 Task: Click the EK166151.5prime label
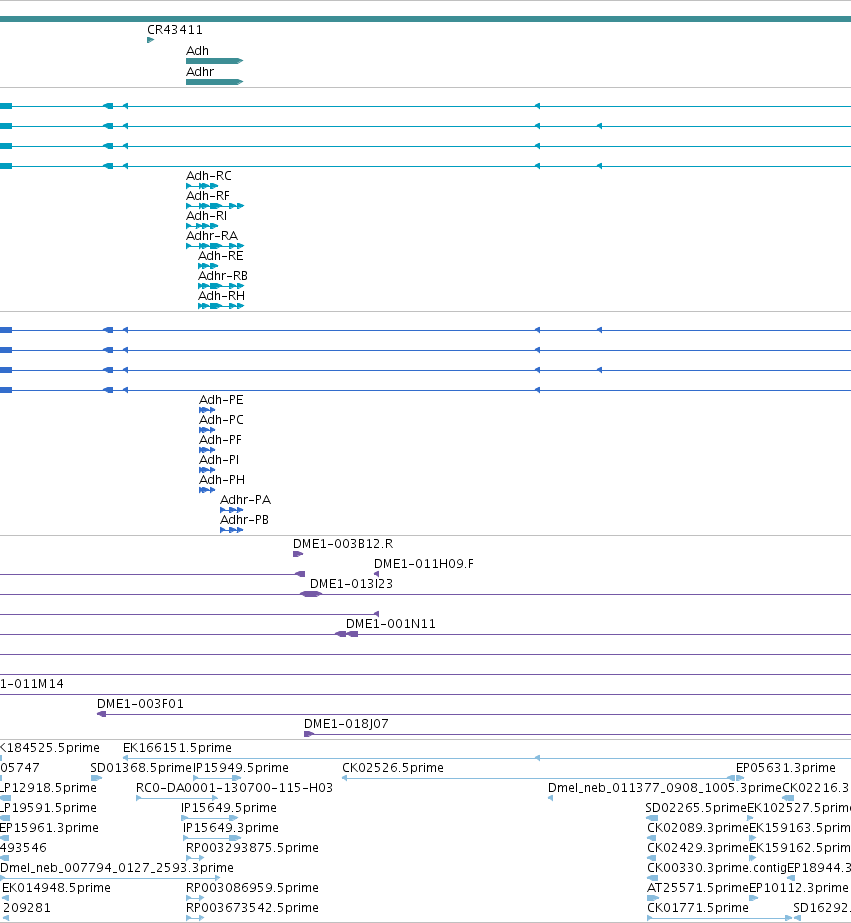pyautogui.click(x=177, y=748)
